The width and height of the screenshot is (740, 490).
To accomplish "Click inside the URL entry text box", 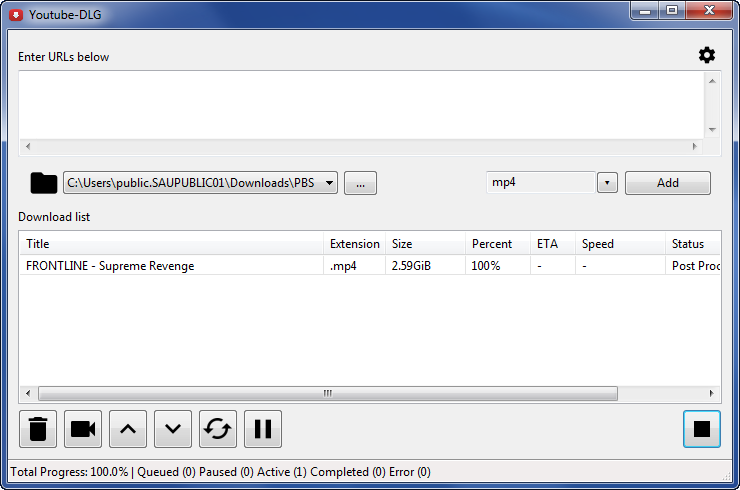I will click(362, 105).
